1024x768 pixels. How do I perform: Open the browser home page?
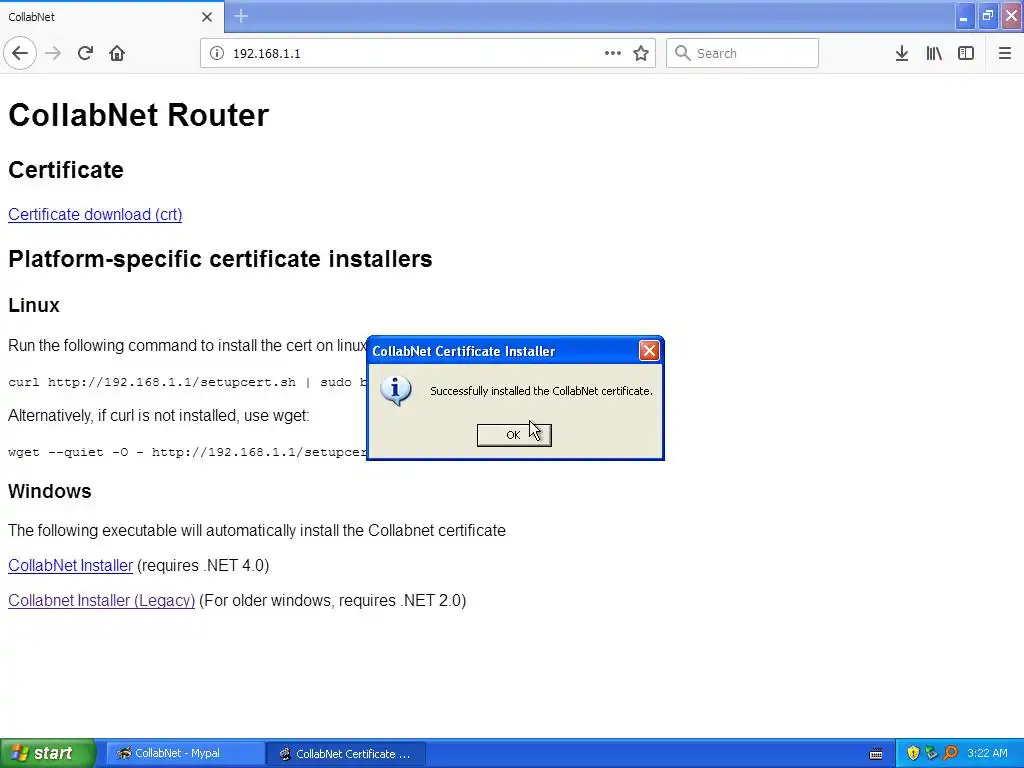tap(117, 53)
